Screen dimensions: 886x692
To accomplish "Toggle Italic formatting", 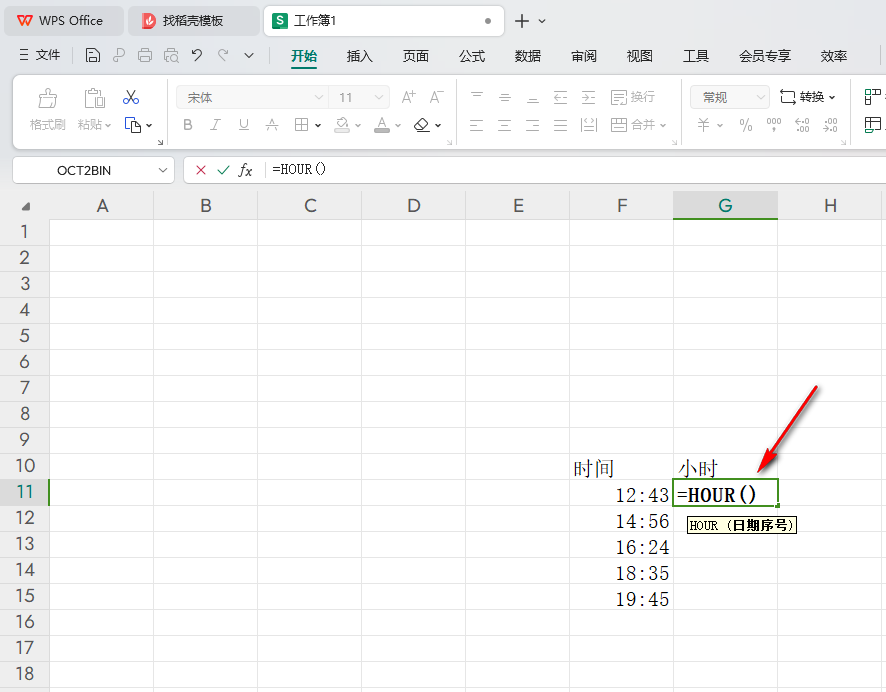I will (215, 125).
